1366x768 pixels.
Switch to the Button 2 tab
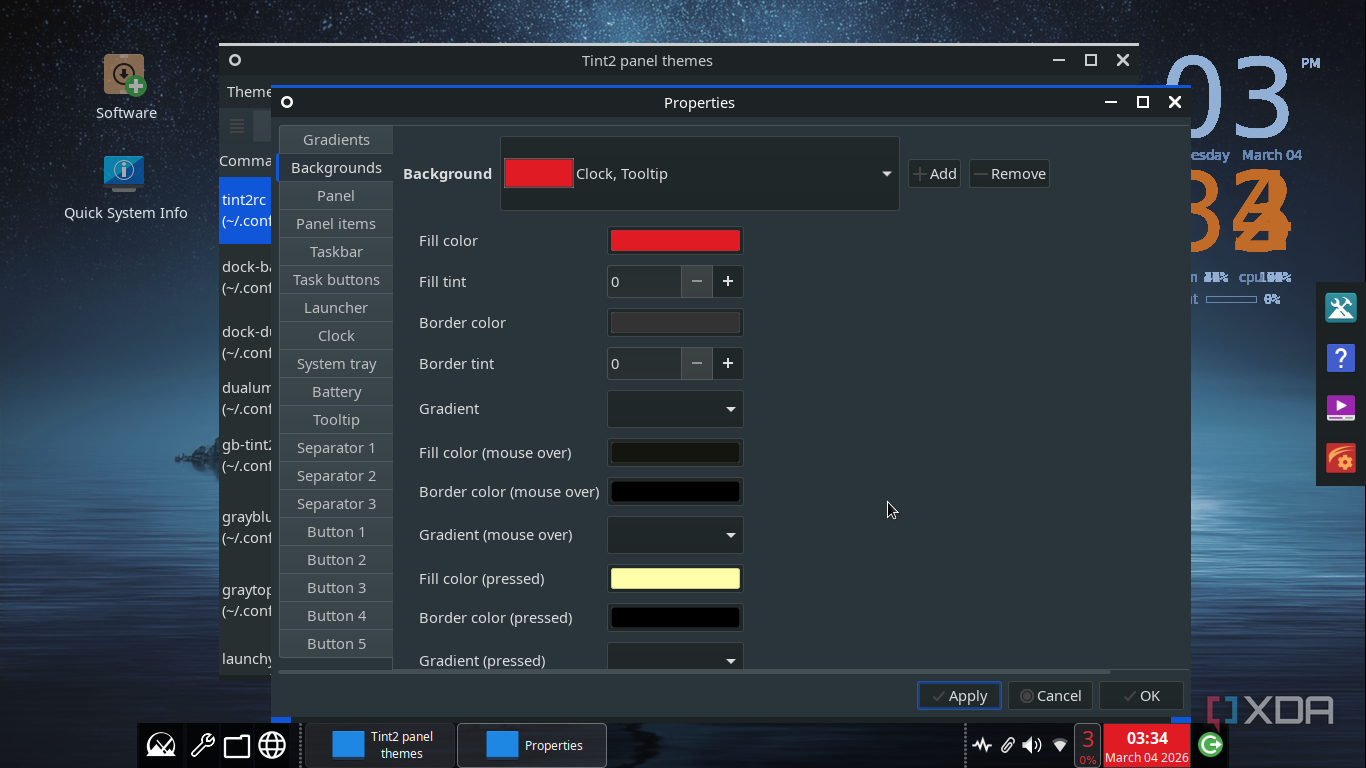click(336, 560)
